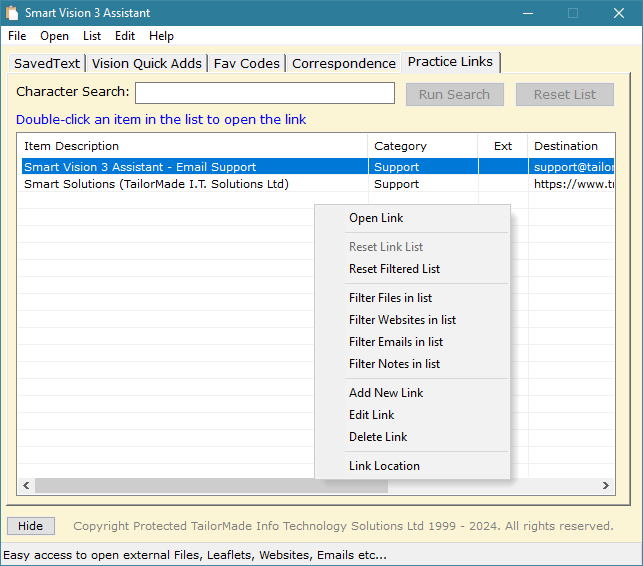Click the Run Search button

(x=454, y=94)
